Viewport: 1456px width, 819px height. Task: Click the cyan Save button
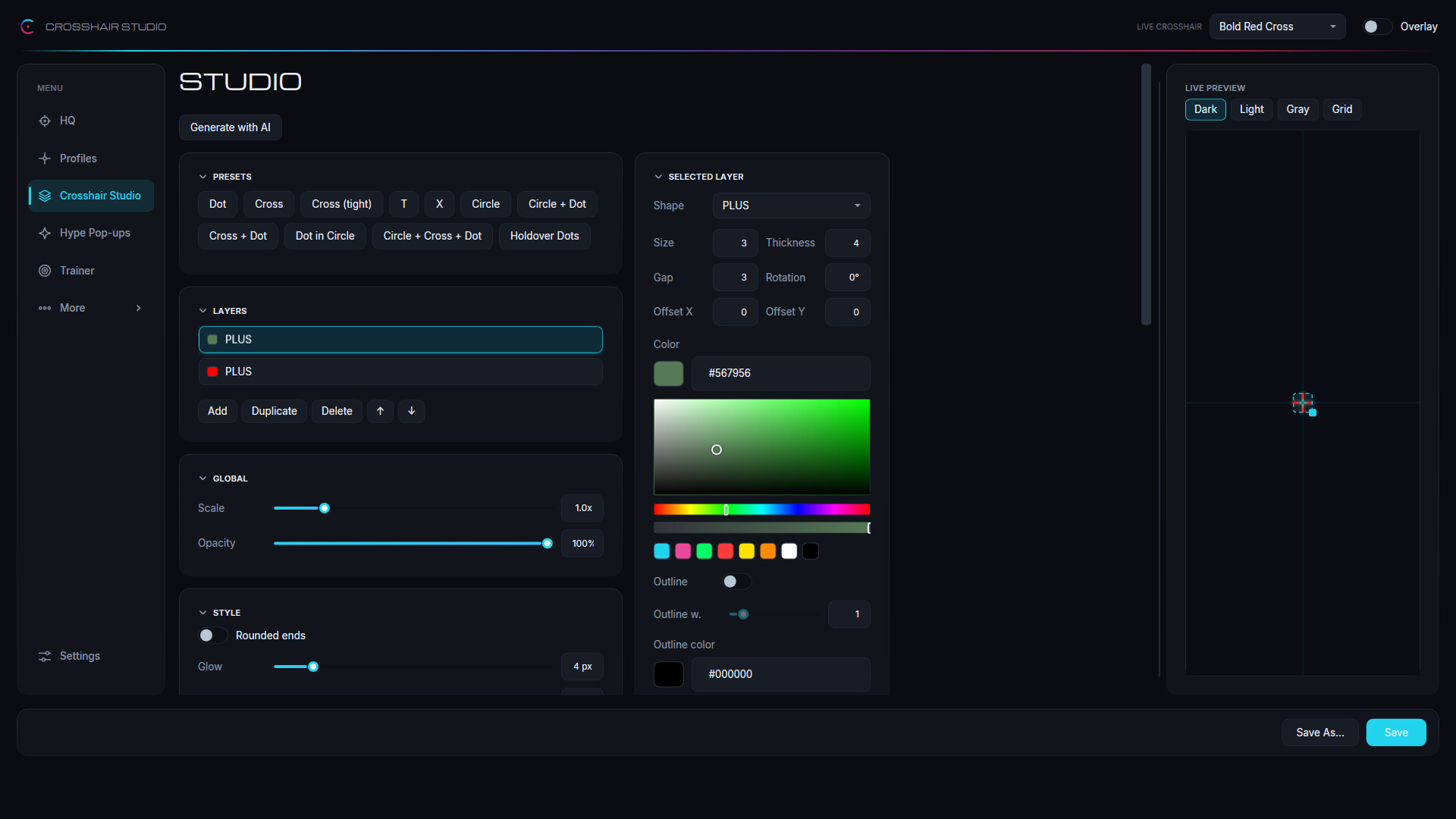point(1396,733)
